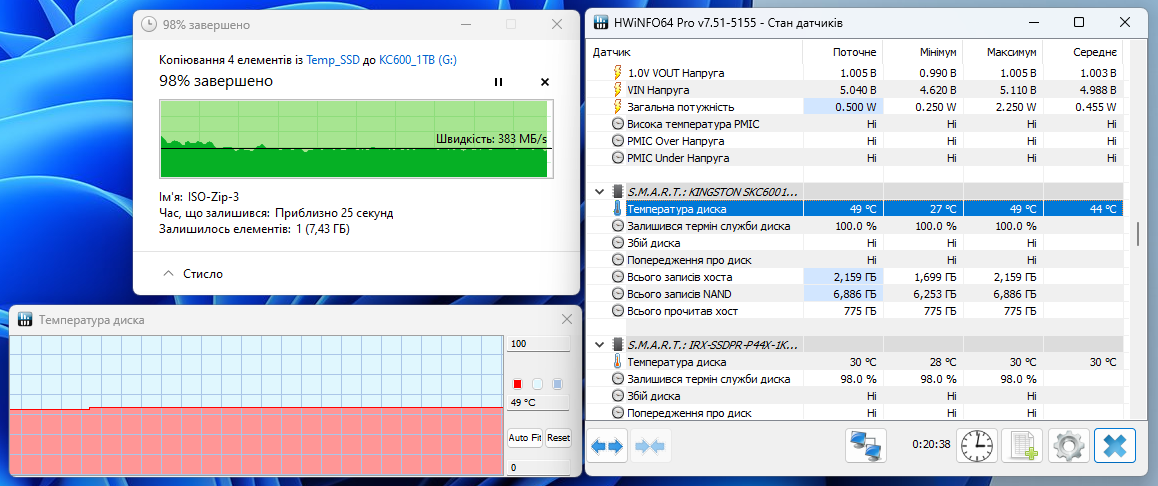Click the IRX-SSDPR drive group icon
Viewport: 1158px width, 486px height.
[617, 345]
